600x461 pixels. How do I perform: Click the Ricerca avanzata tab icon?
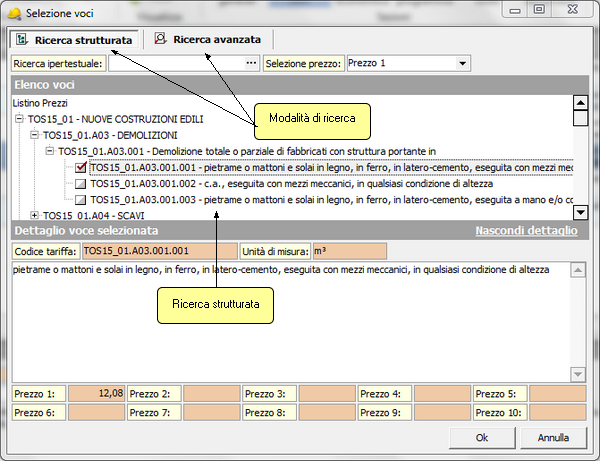(160, 40)
